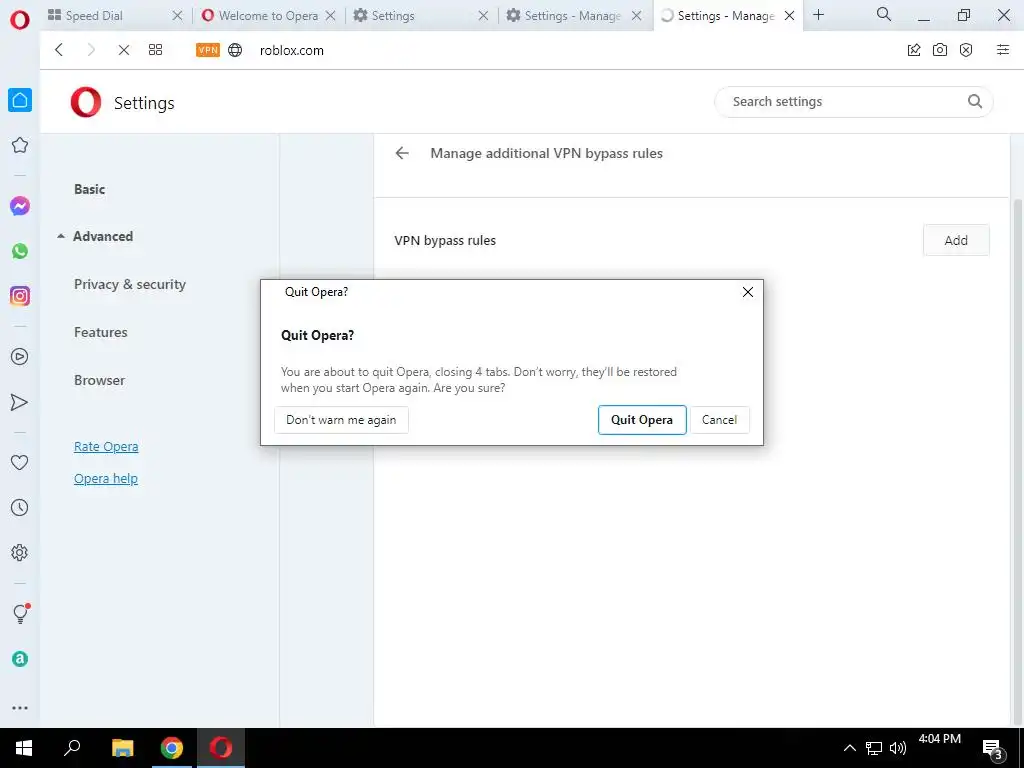Open Chrome from the taskbar
The height and width of the screenshot is (768, 1024).
tap(172, 748)
